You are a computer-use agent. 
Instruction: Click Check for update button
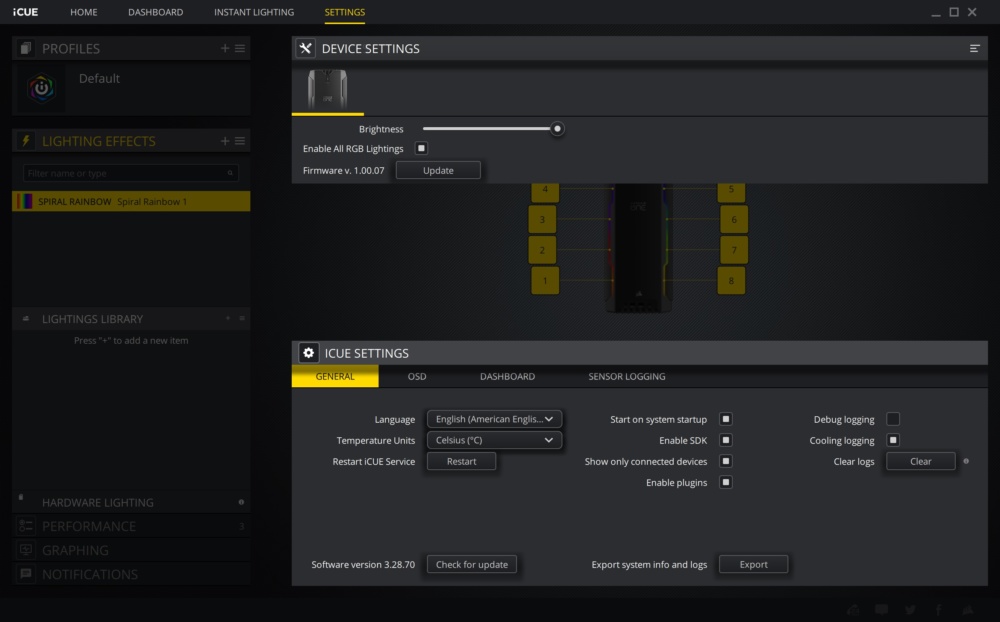click(x=471, y=565)
